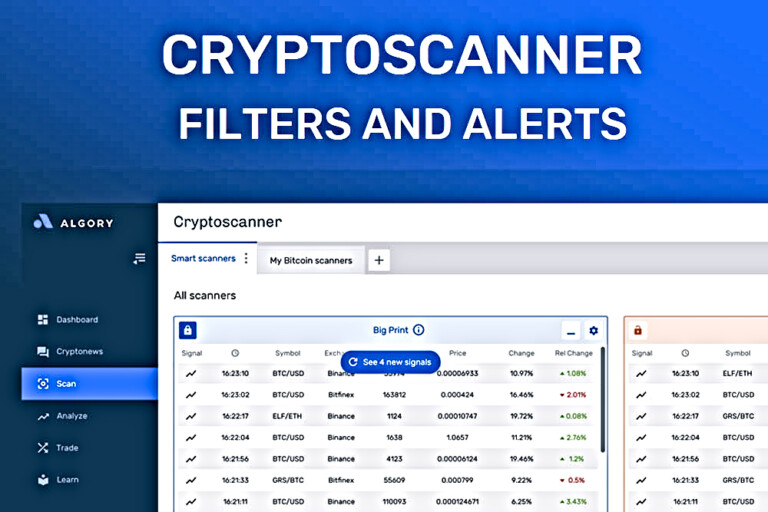
Task: Sort Big Print by Rel Change column
Action: [x=574, y=353]
